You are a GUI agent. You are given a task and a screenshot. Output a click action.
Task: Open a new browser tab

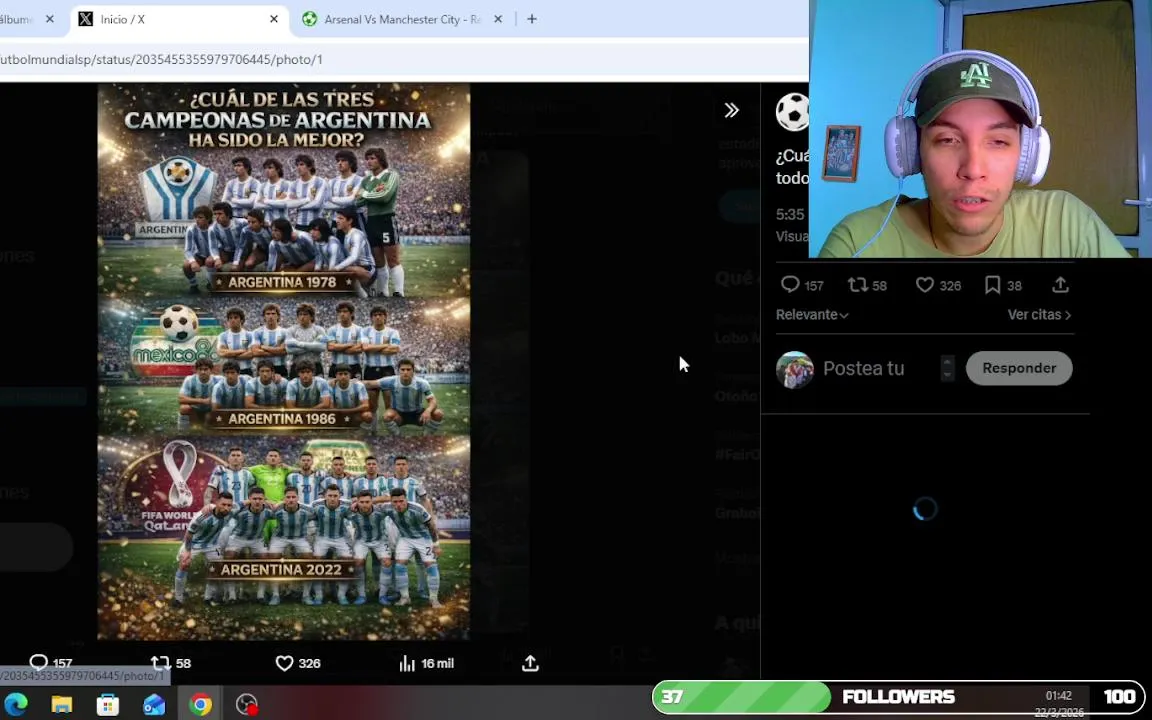(532, 20)
